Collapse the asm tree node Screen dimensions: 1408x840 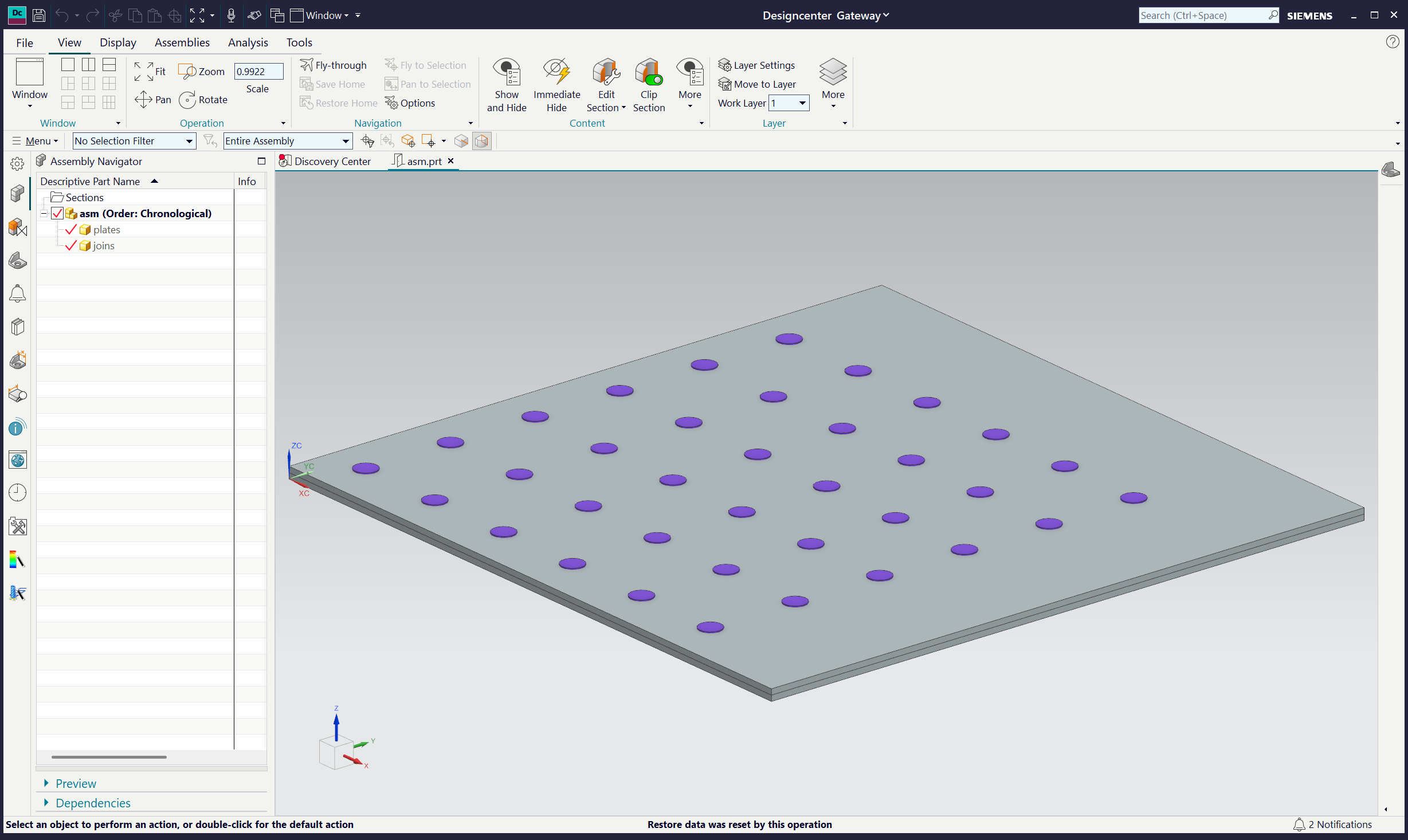pyautogui.click(x=44, y=214)
